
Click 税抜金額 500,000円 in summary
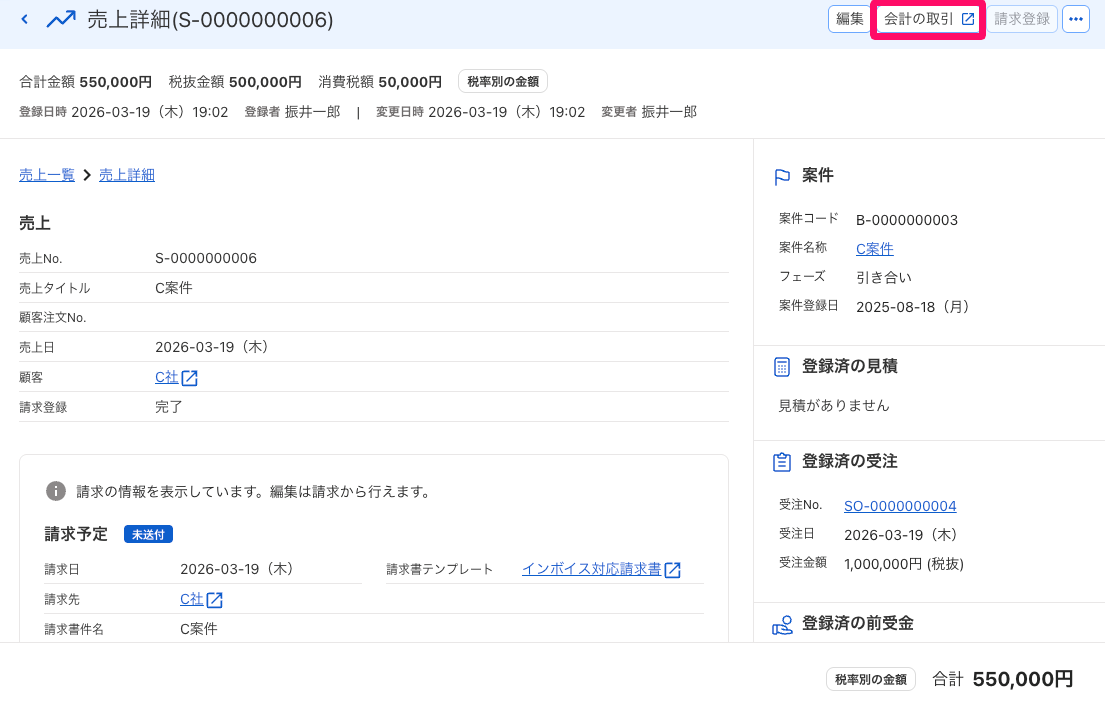pyautogui.click(x=235, y=82)
